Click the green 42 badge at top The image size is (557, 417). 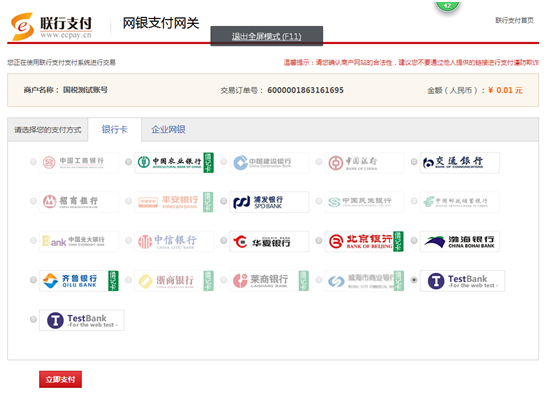tap(447, 6)
